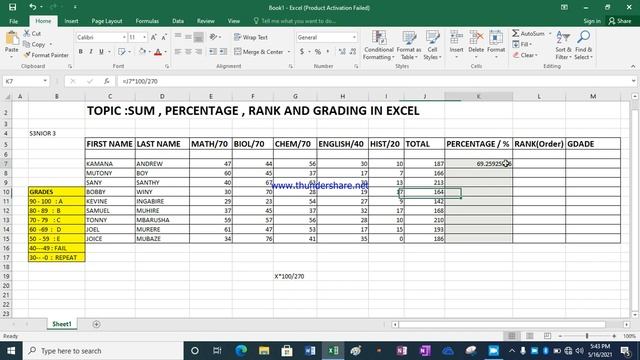Open Conditional Formatting menu
The width and height of the screenshot is (640, 360).
click(x=379, y=45)
